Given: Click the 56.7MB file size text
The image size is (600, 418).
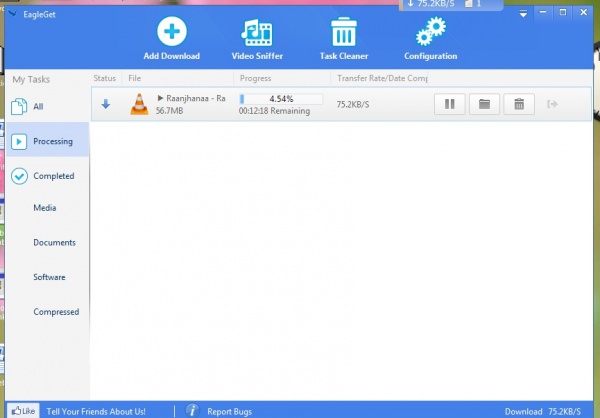Looking at the screenshot, I should coord(170,111).
